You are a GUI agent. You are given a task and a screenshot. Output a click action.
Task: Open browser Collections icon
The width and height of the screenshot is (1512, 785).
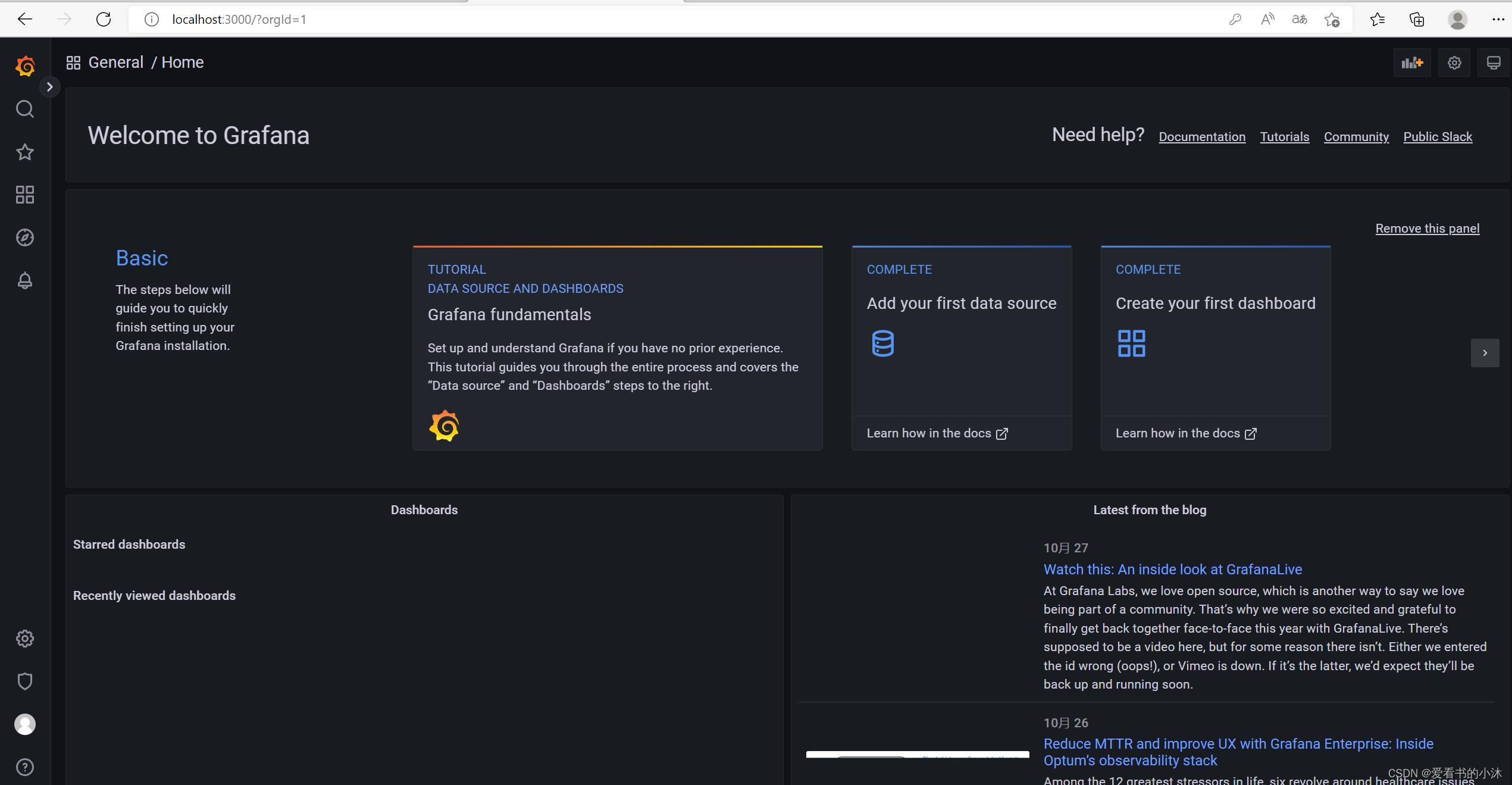pos(1417,20)
